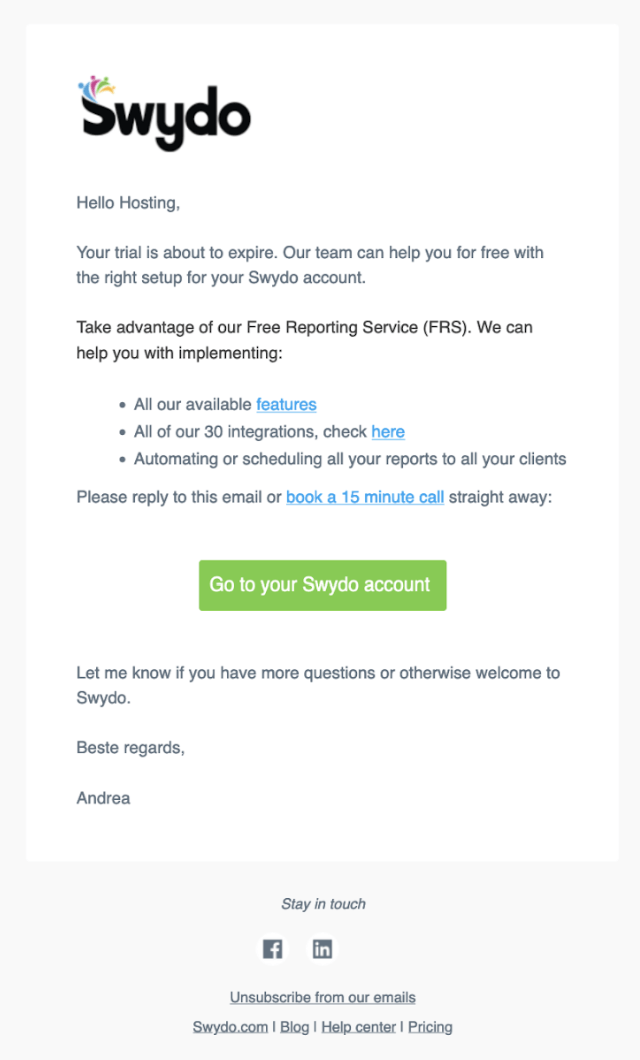Open the Swydo Blog
The height and width of the screenshot is (1060, 640).
pyautogui.click(x=294, y=1026)
